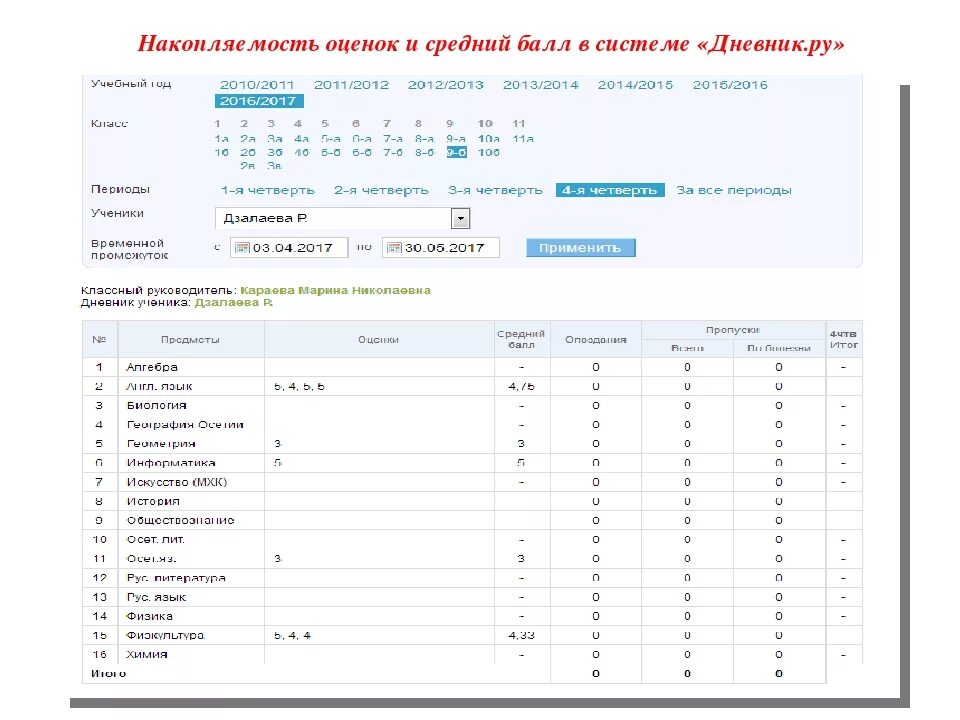The height and width of the screenshot is (720, 960).
Task: Choose period 2-я четверть
Action: [x=381, y=190]
